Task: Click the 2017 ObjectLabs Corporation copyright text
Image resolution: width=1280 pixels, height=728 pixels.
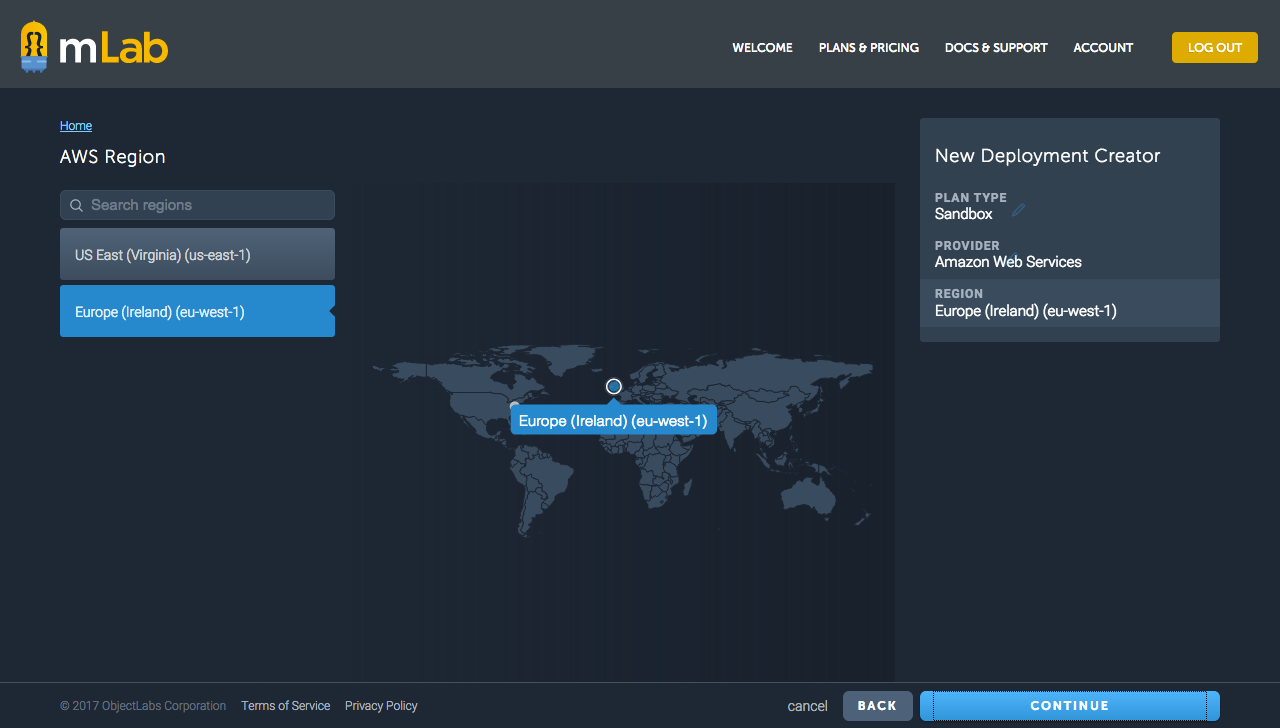Action: click(x=143, y=706)
